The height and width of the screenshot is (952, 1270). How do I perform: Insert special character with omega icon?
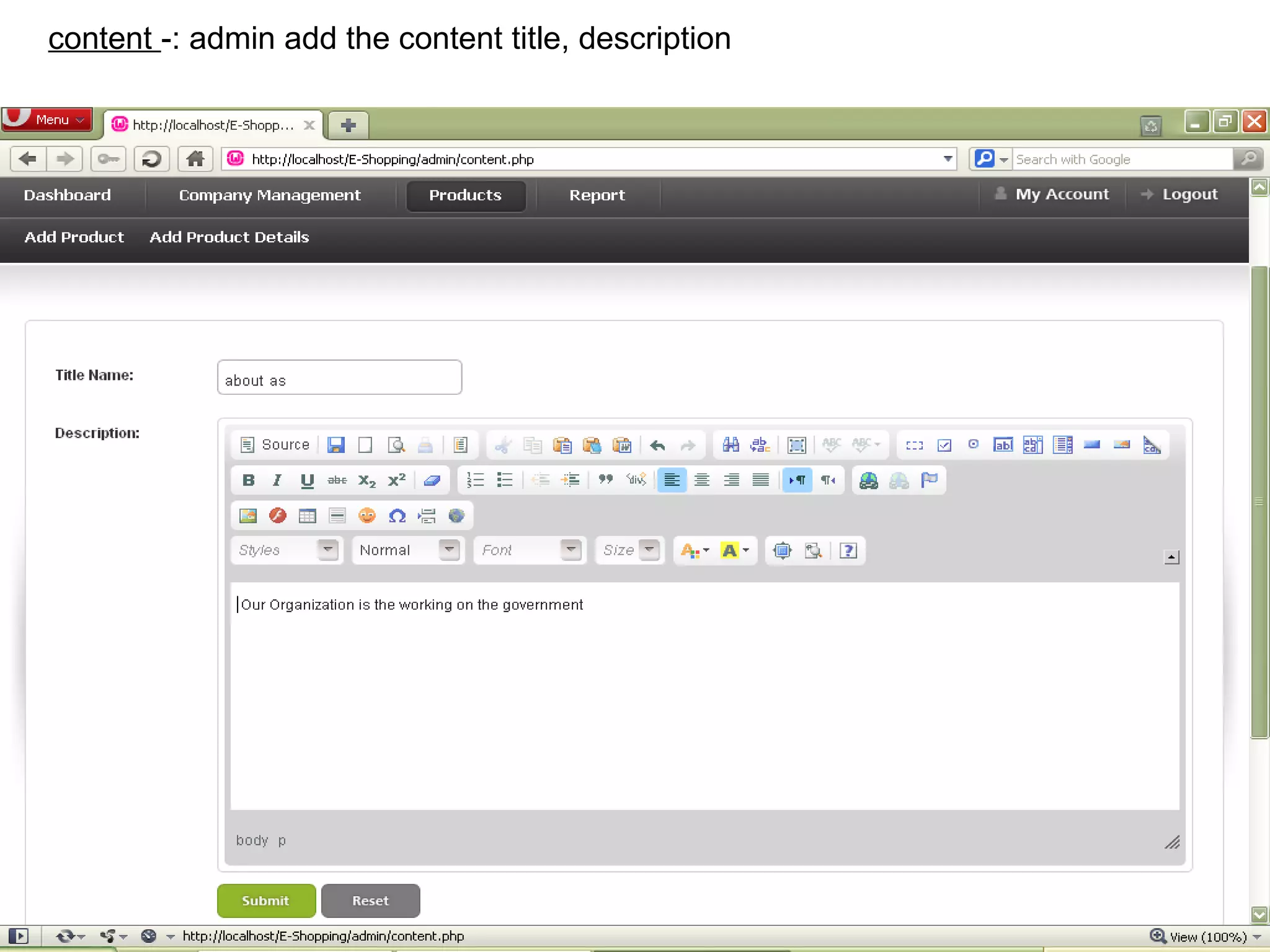pos(397,516)
